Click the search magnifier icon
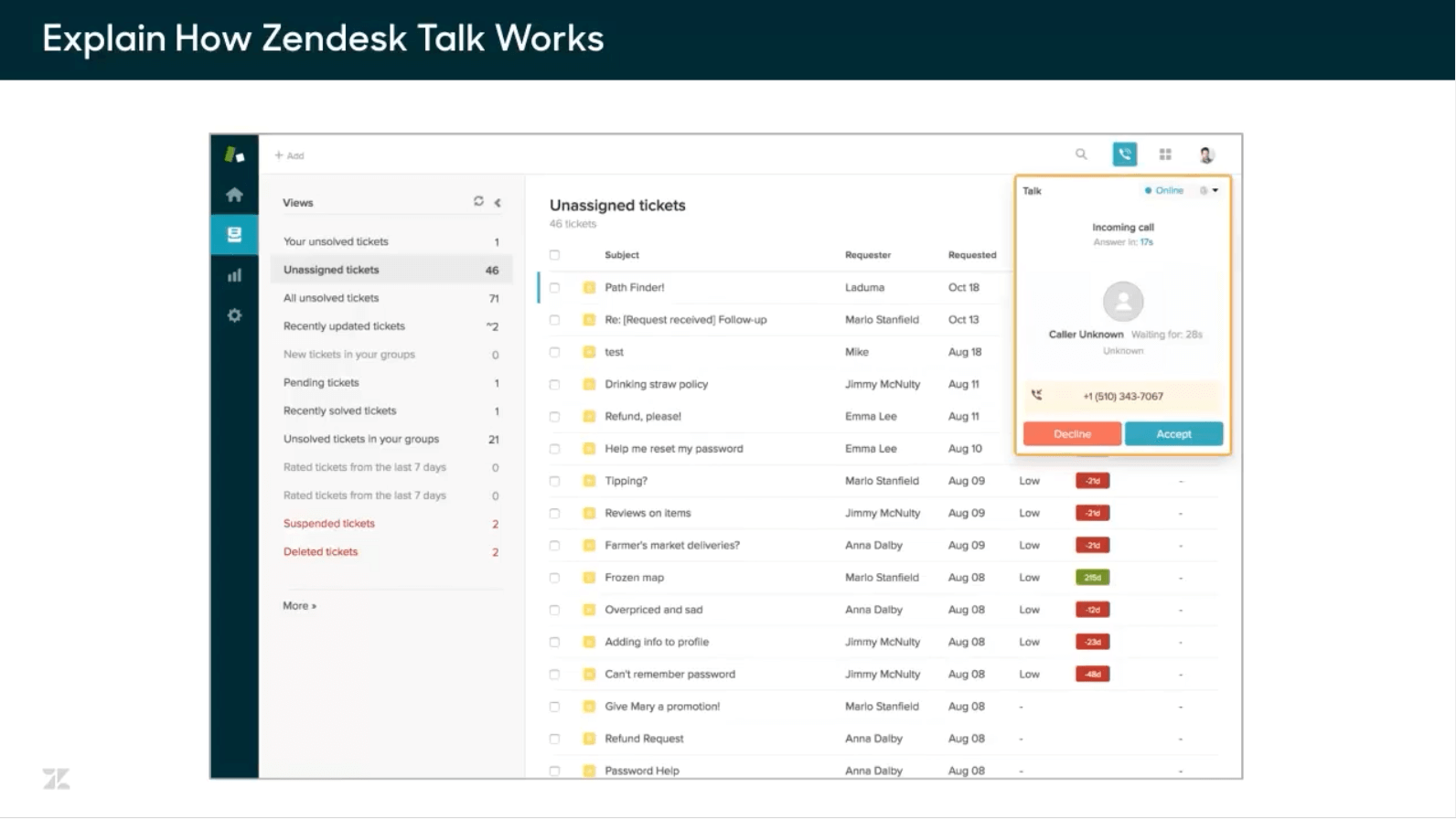Image resolution: width=1456 pixels, height=820 pixels. coord(1081,154)
